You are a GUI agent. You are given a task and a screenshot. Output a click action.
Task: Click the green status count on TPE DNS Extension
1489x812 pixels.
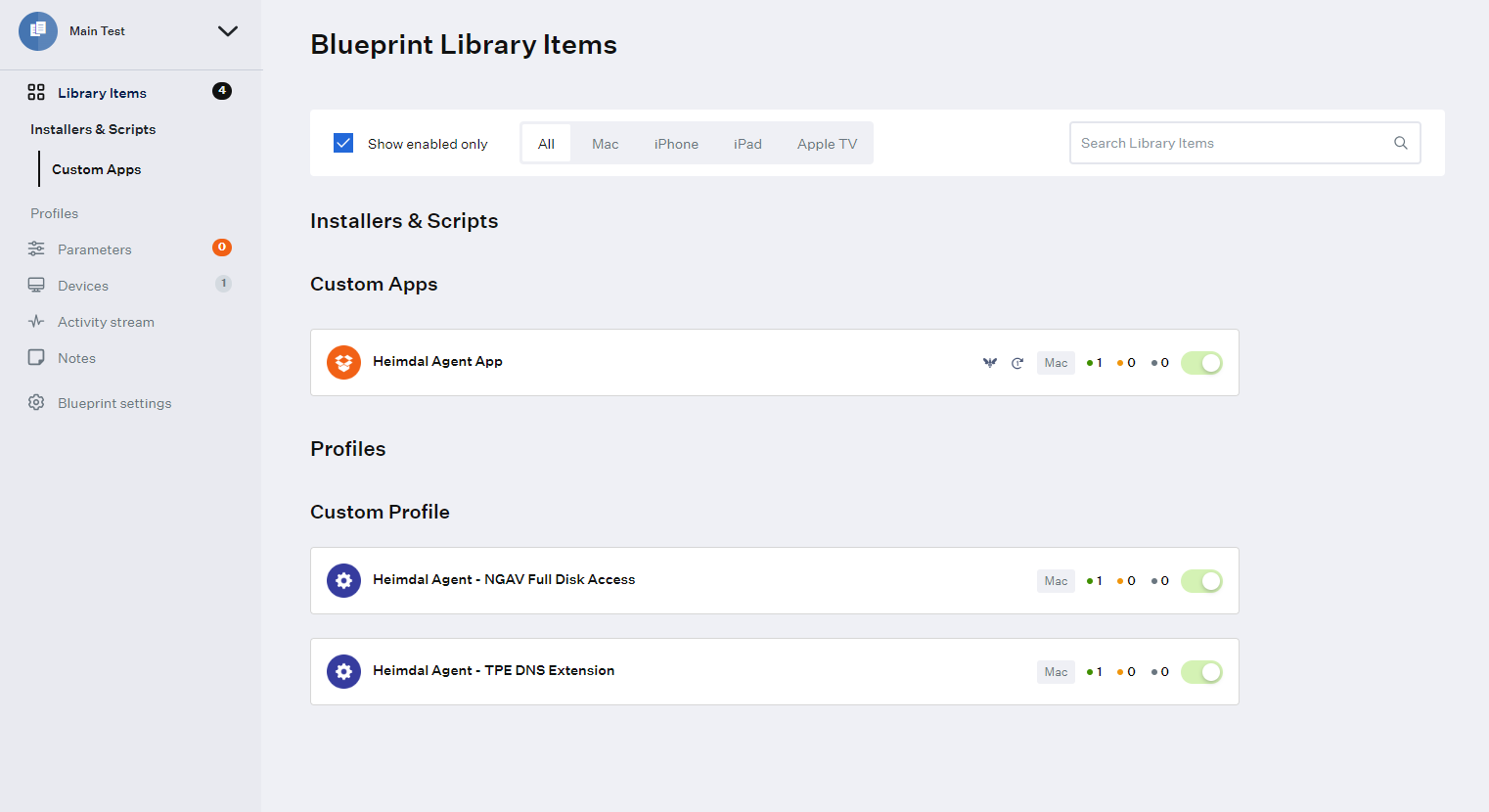1095,672
